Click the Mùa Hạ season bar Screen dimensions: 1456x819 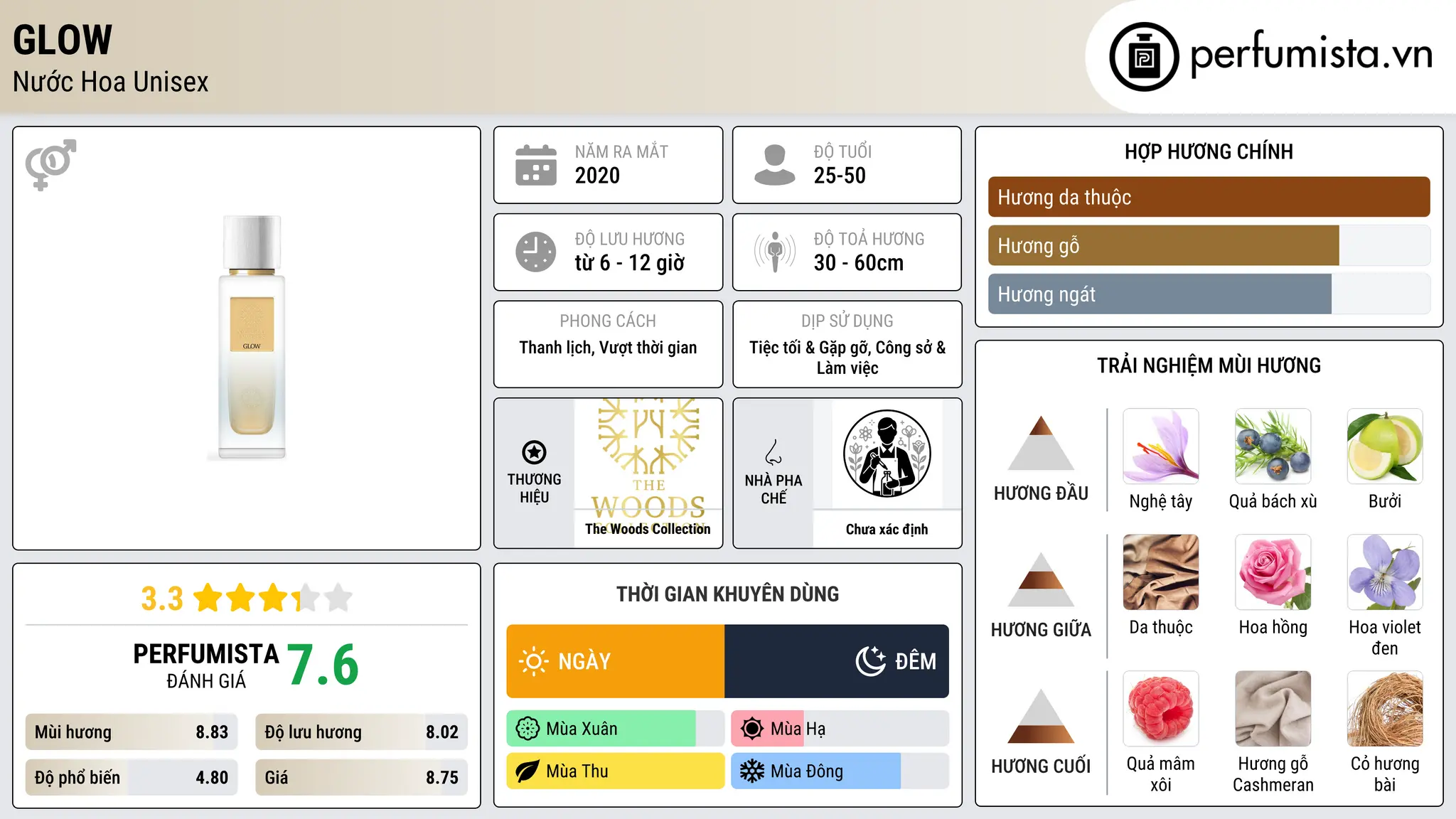840,729
